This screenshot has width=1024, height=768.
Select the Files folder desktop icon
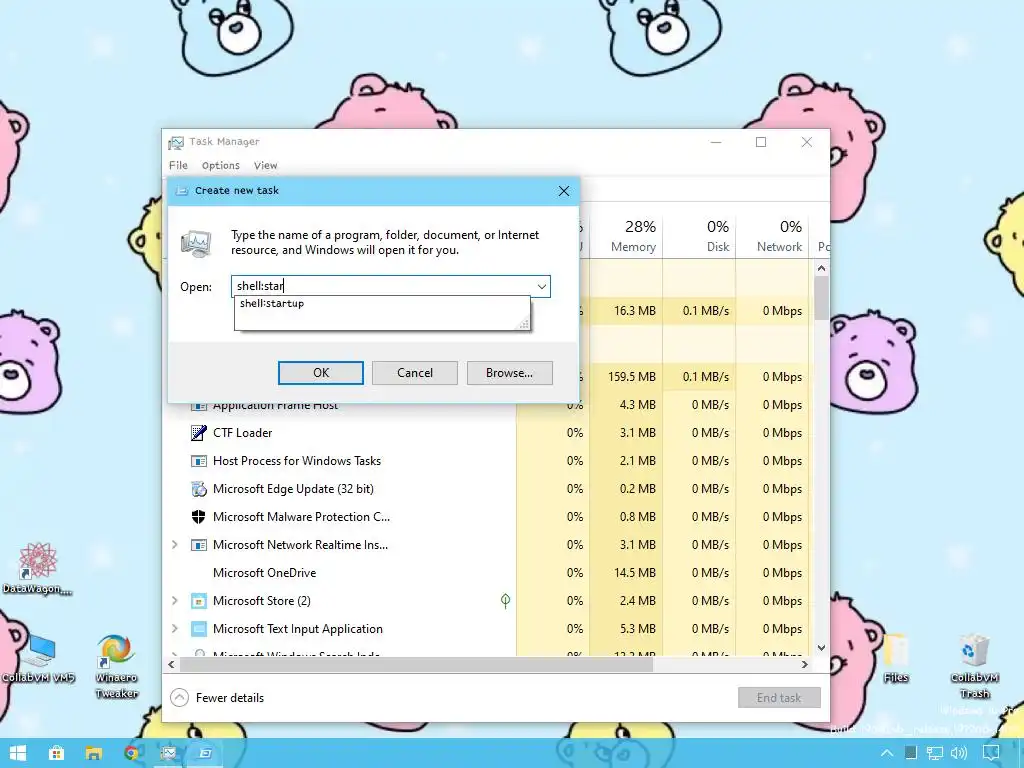point(896,658)
